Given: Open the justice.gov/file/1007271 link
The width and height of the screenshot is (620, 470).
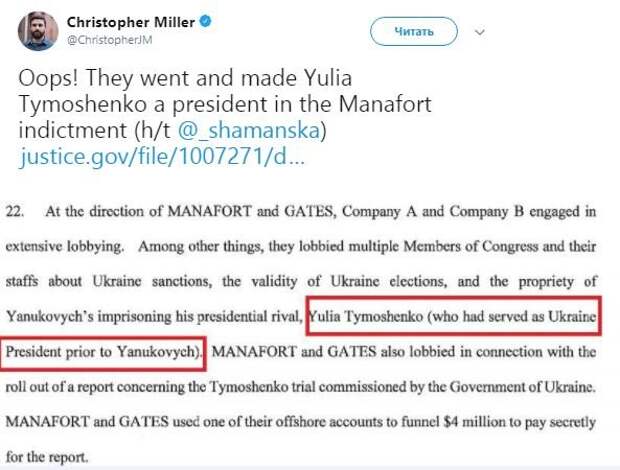Looking at the screenshot, I should [162, 156].
